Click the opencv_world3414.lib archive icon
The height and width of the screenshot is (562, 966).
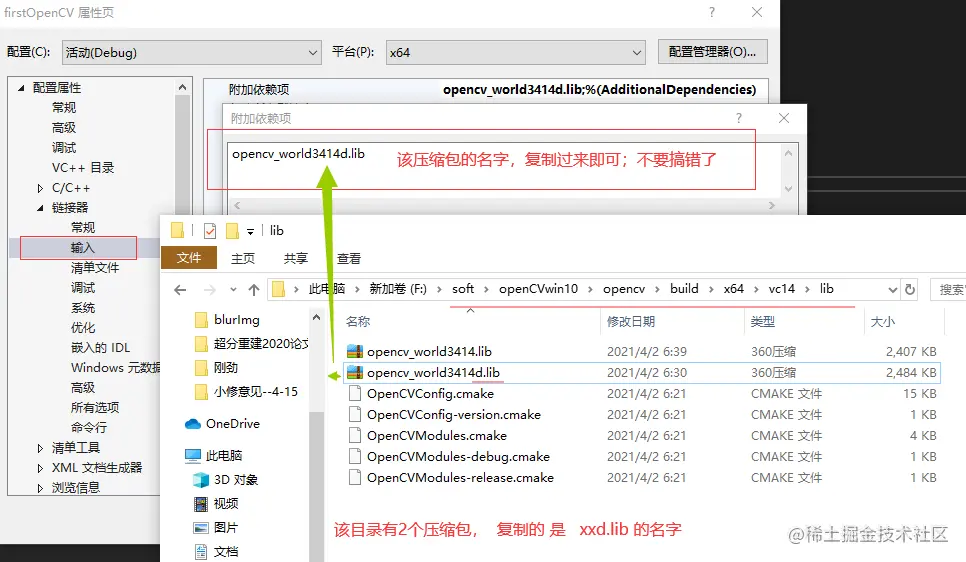[x=354, y=352]
